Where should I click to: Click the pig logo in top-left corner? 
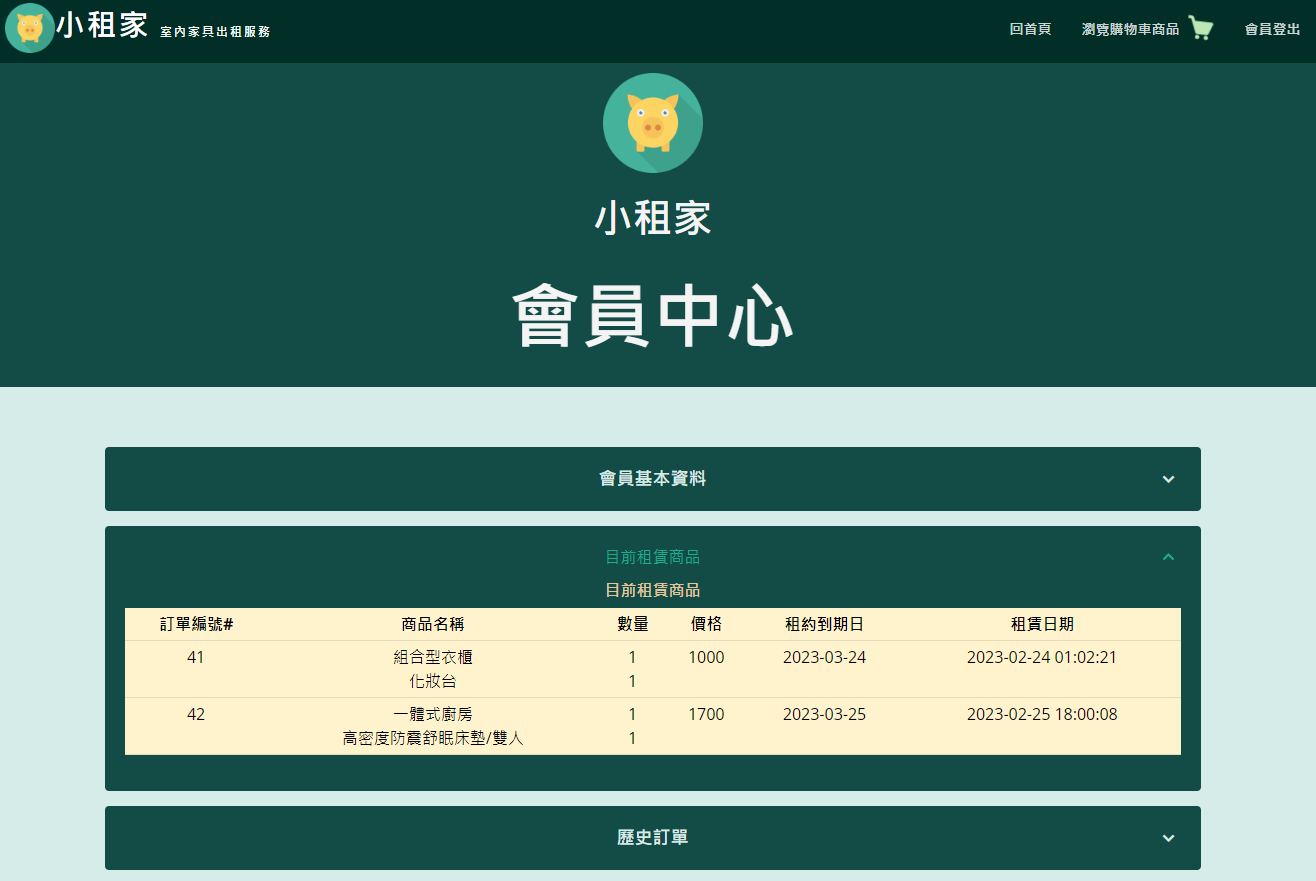tap(30, 28)
